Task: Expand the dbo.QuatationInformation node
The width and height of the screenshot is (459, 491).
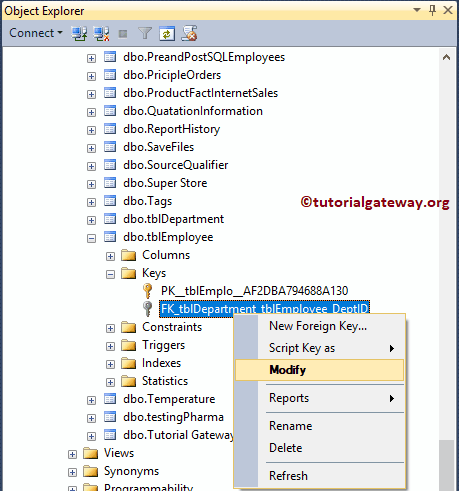Action: (x=91, y=112)
